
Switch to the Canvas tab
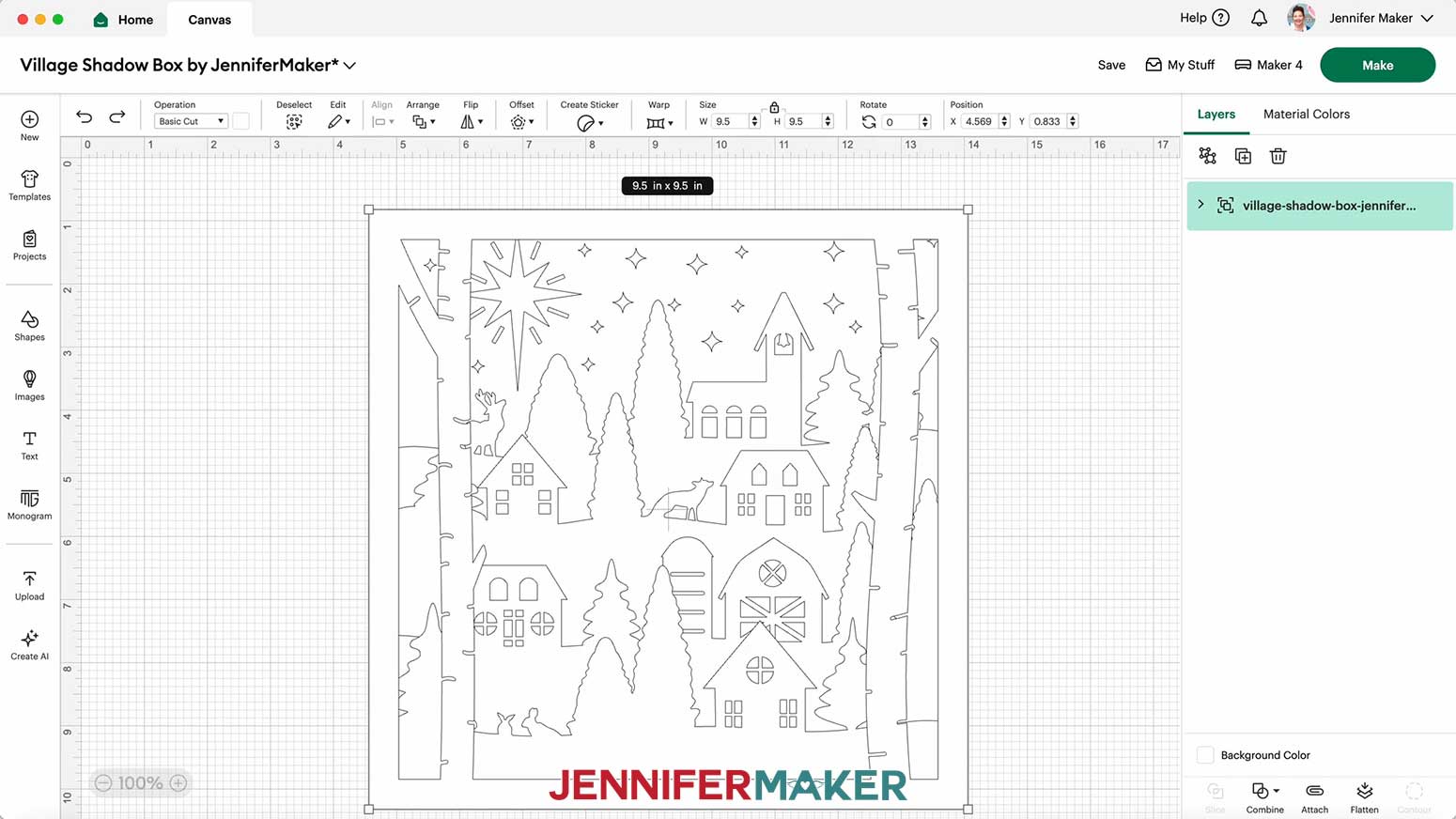point(209,19)
